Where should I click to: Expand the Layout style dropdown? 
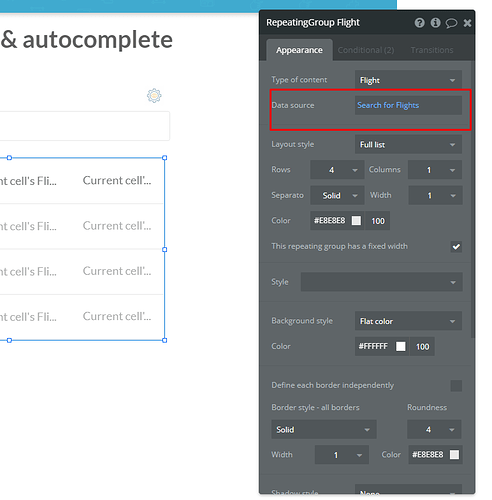point(408,144)
